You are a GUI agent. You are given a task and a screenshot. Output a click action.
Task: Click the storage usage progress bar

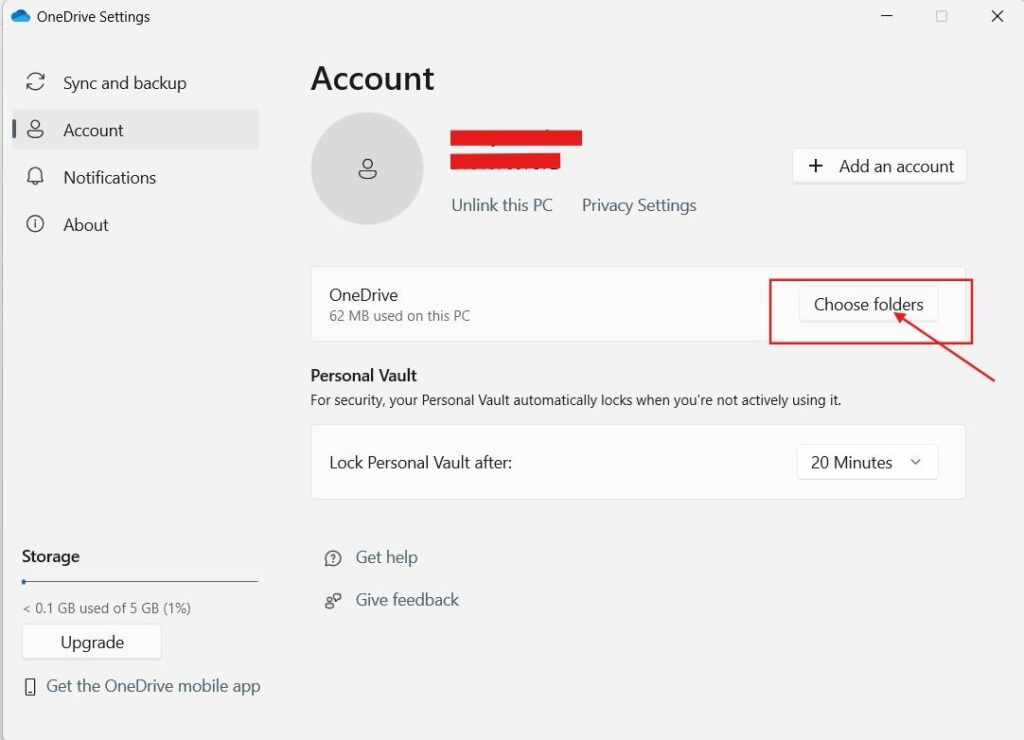140,581
